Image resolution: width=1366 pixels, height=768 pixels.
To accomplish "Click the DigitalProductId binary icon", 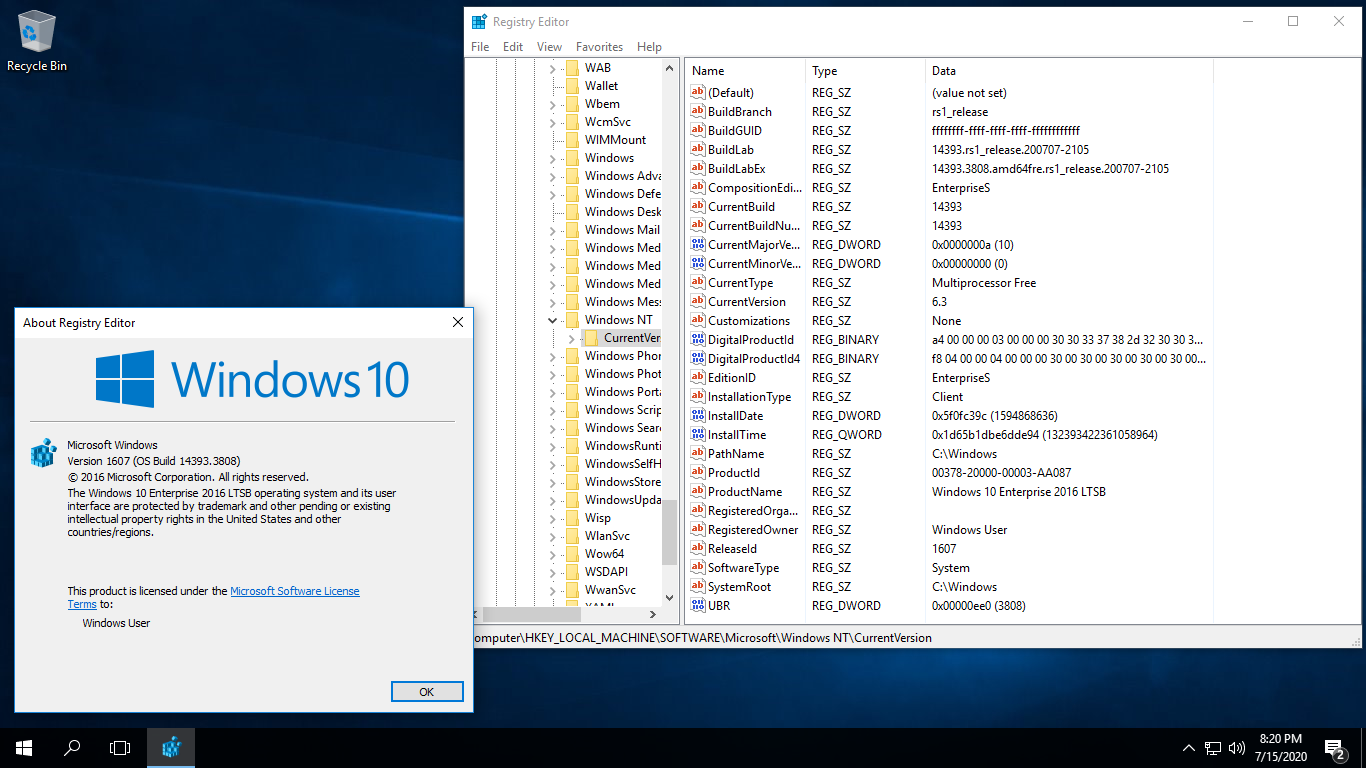I will 698,340.
